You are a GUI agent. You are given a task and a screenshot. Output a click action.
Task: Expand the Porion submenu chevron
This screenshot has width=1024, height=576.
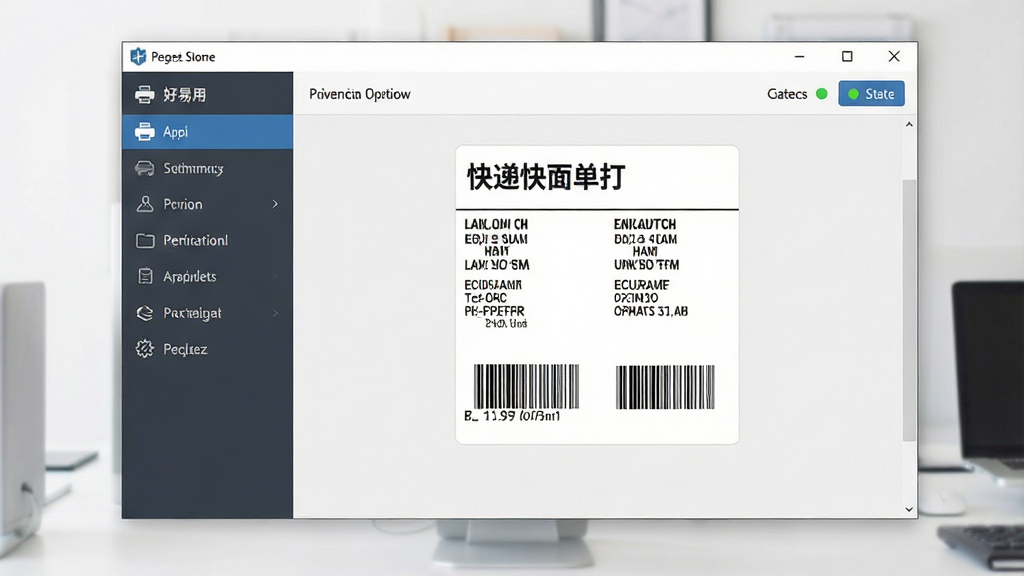(x=275, y=204)
